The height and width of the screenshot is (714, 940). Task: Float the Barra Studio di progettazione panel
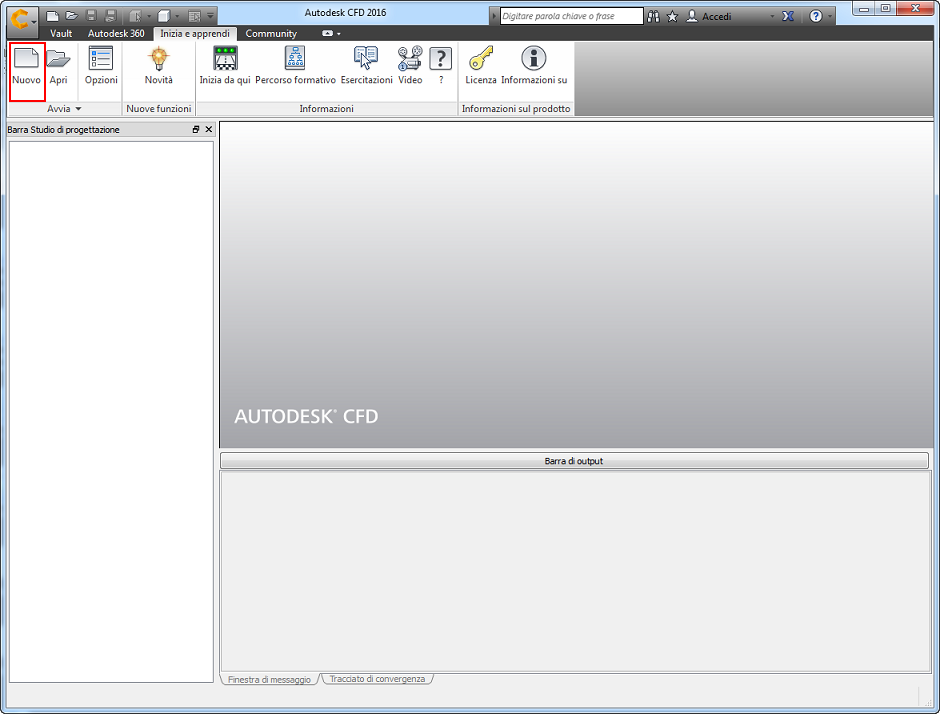pos(195,129)
